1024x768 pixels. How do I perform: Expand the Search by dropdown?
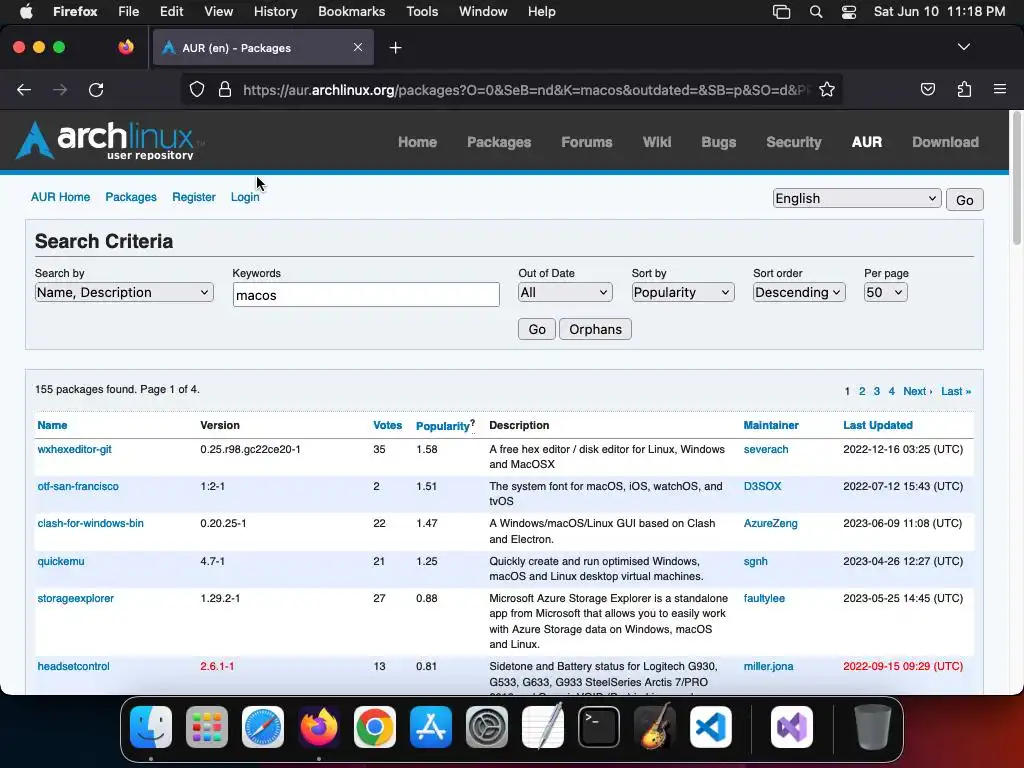point(124,293)
